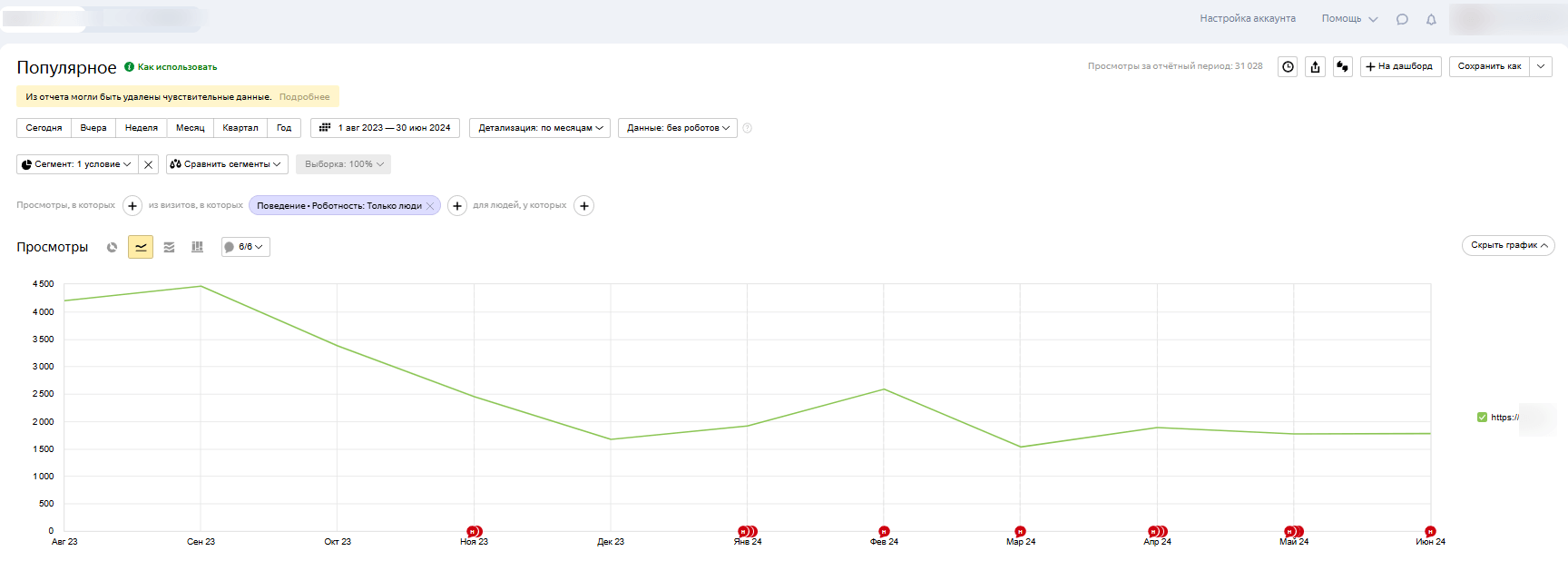Screen dimensions: 1568x561
Task: Open the 'Помощь' menu
Action: pos(1349,19)
